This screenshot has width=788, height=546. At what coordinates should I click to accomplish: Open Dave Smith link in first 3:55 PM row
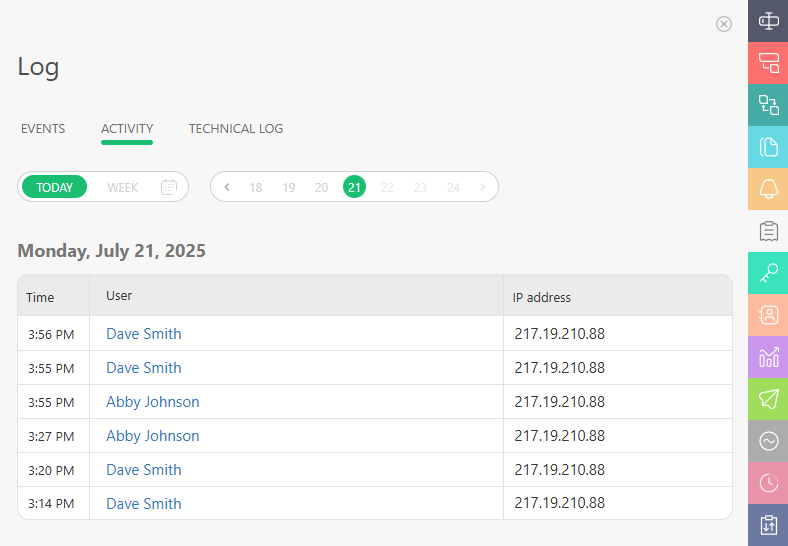(x=144, y=368)
